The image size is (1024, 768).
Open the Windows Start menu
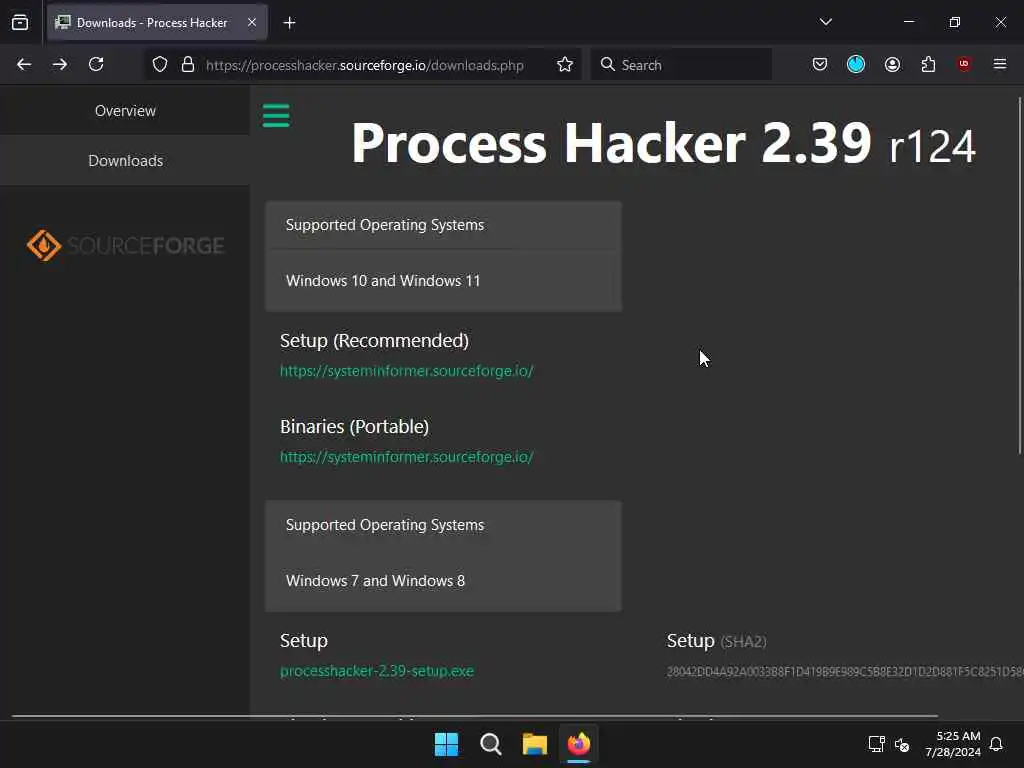click(x=447, y=744)
